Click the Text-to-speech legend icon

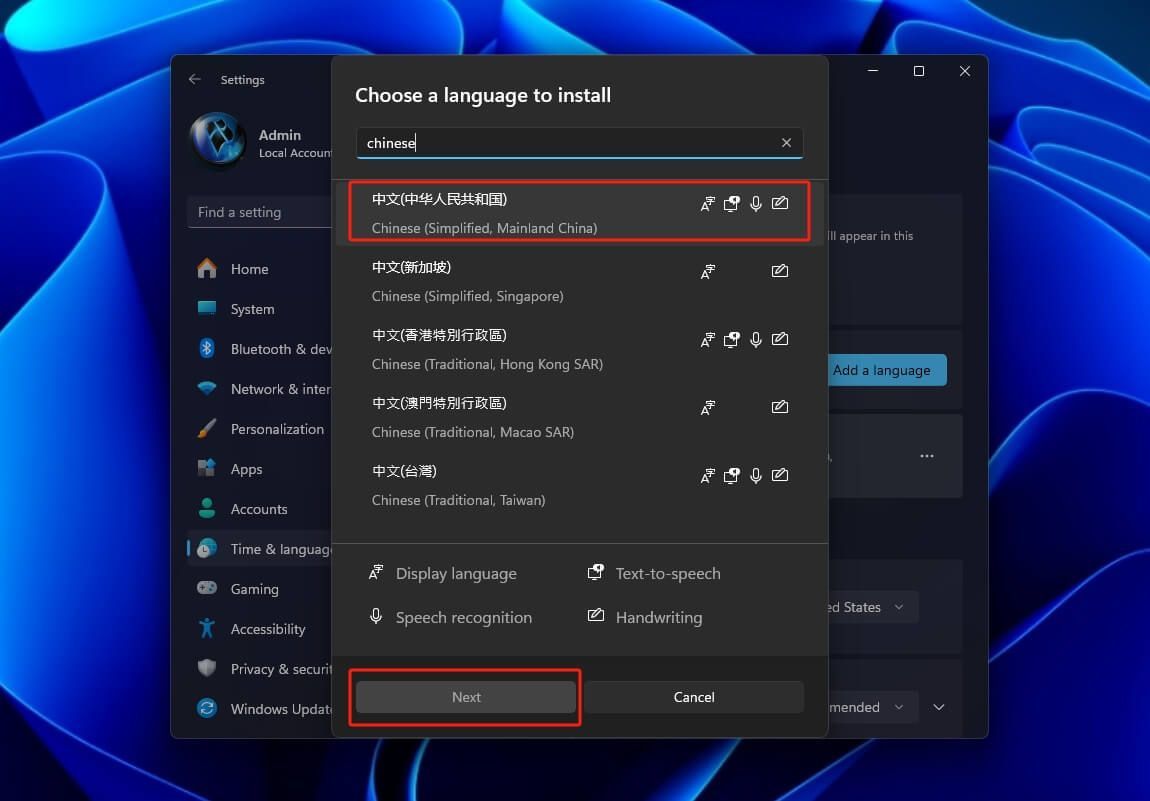click(596, 572)
